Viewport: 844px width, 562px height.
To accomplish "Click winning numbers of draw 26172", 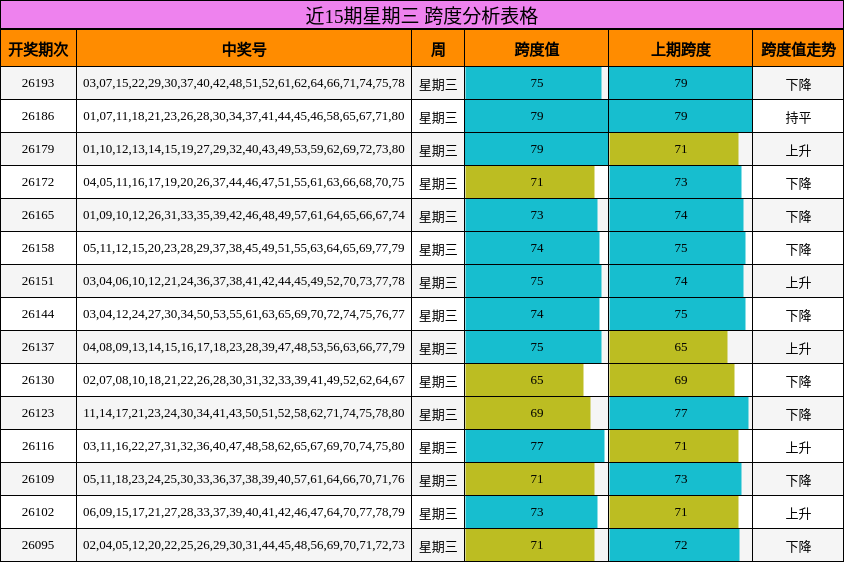I will 244,182.
